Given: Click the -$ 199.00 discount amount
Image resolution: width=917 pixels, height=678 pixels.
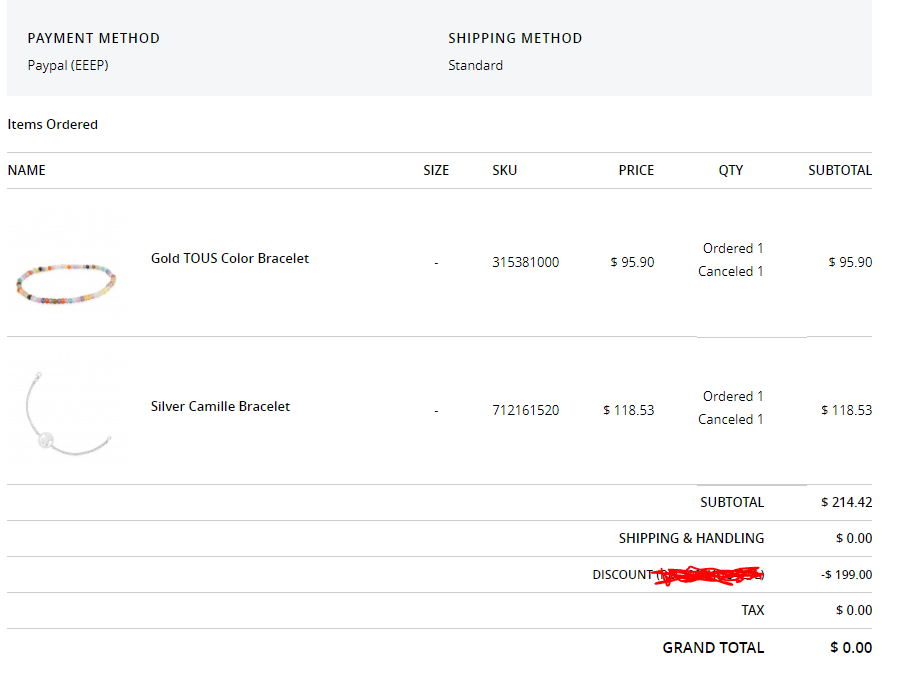Looking at the screenshot, I should pyautogui.click(x=846, y=574).
